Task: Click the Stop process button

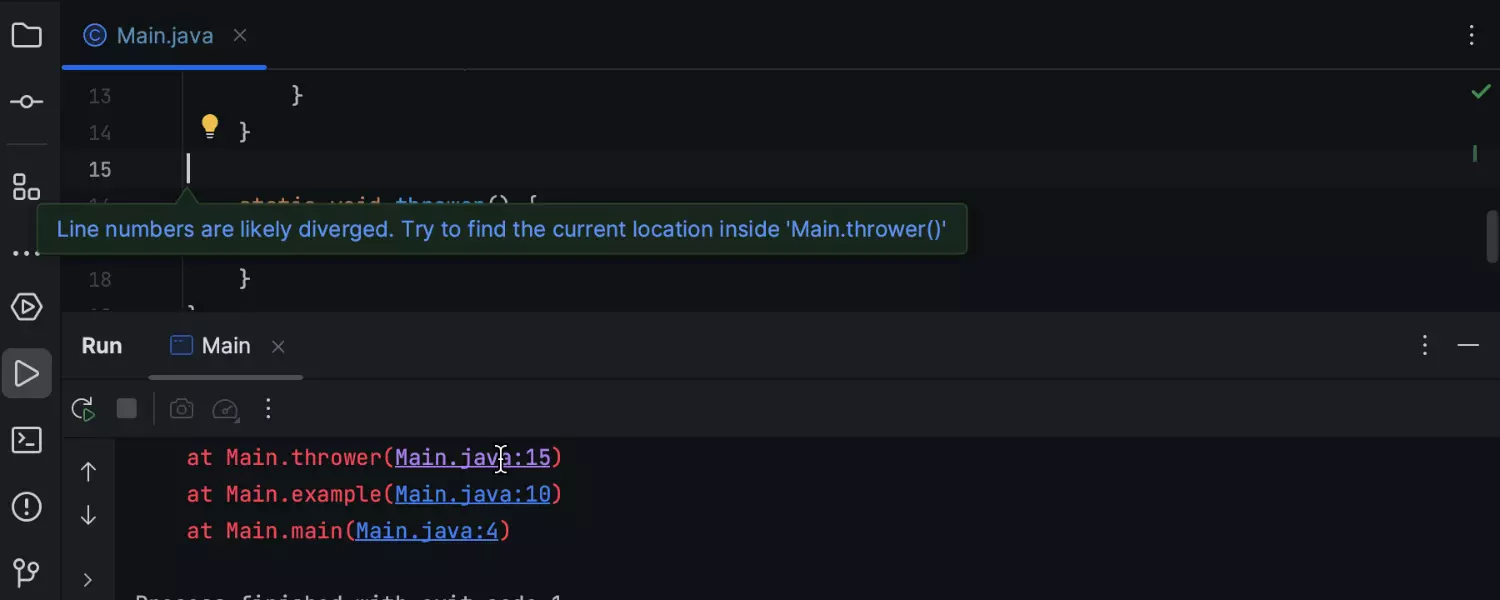Action: (126, 409)
